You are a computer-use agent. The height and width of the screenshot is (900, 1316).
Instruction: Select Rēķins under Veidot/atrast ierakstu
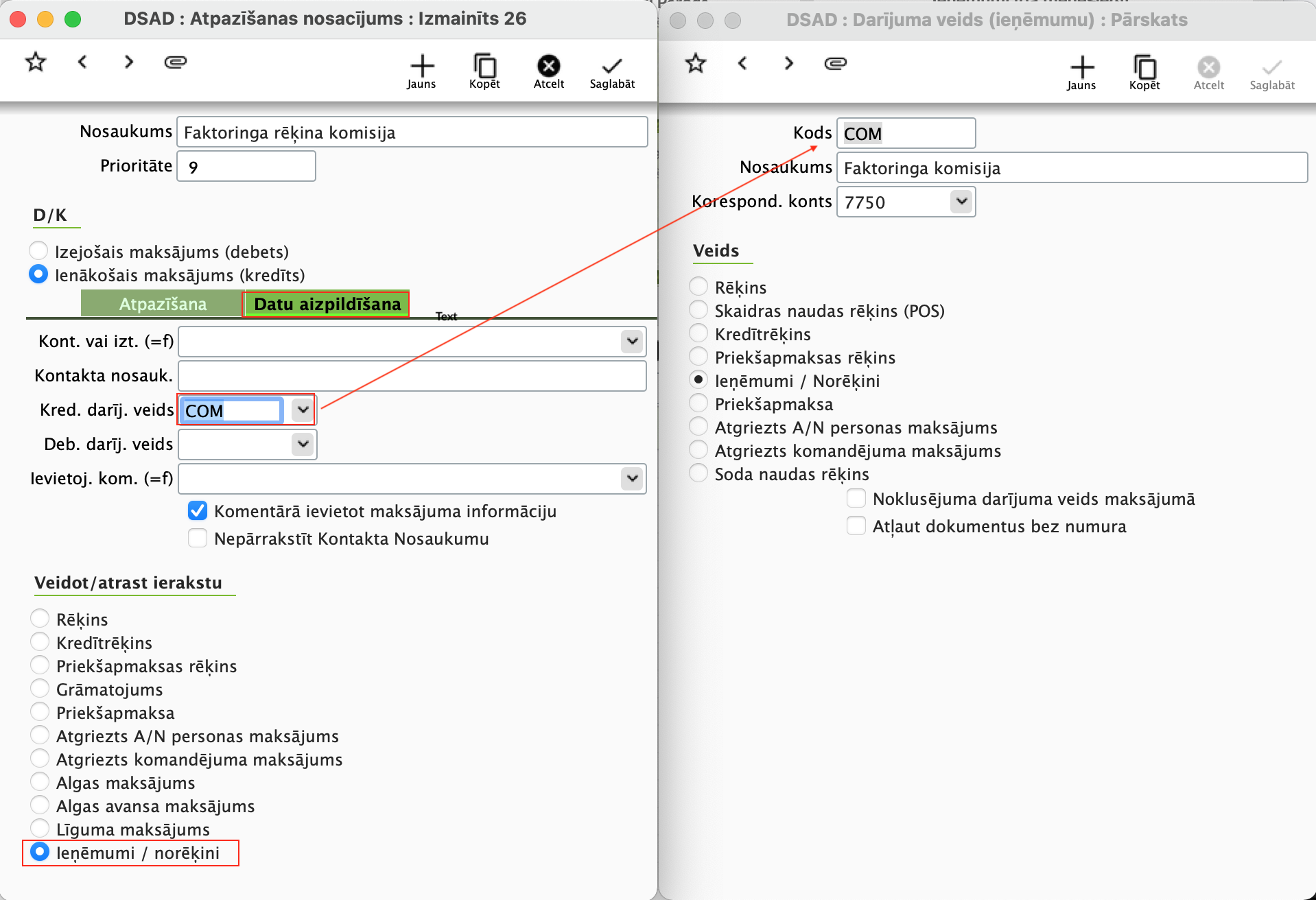40,619
